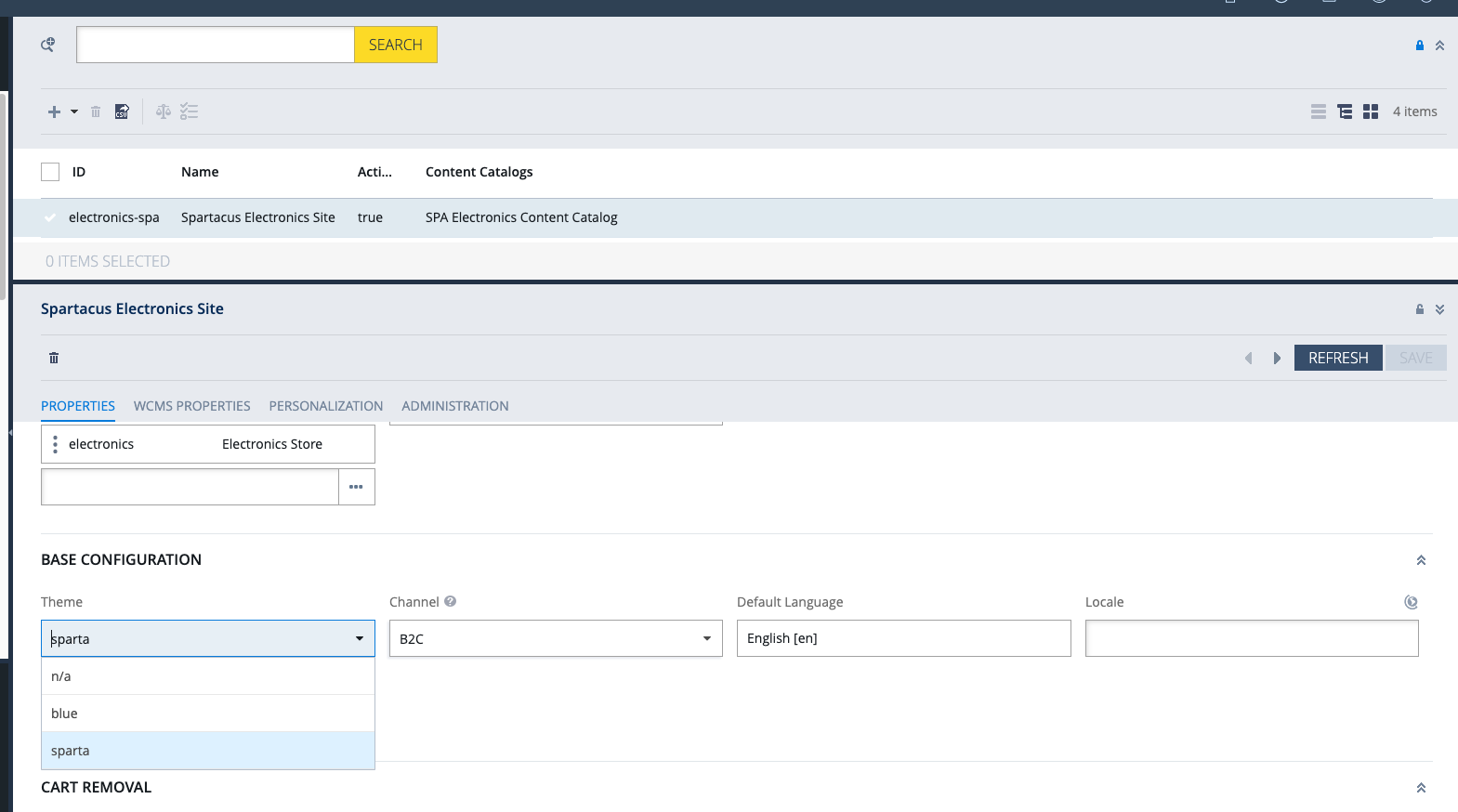
Task: Toggle advanced search mode icon
Action: click(x=47, y=45)
